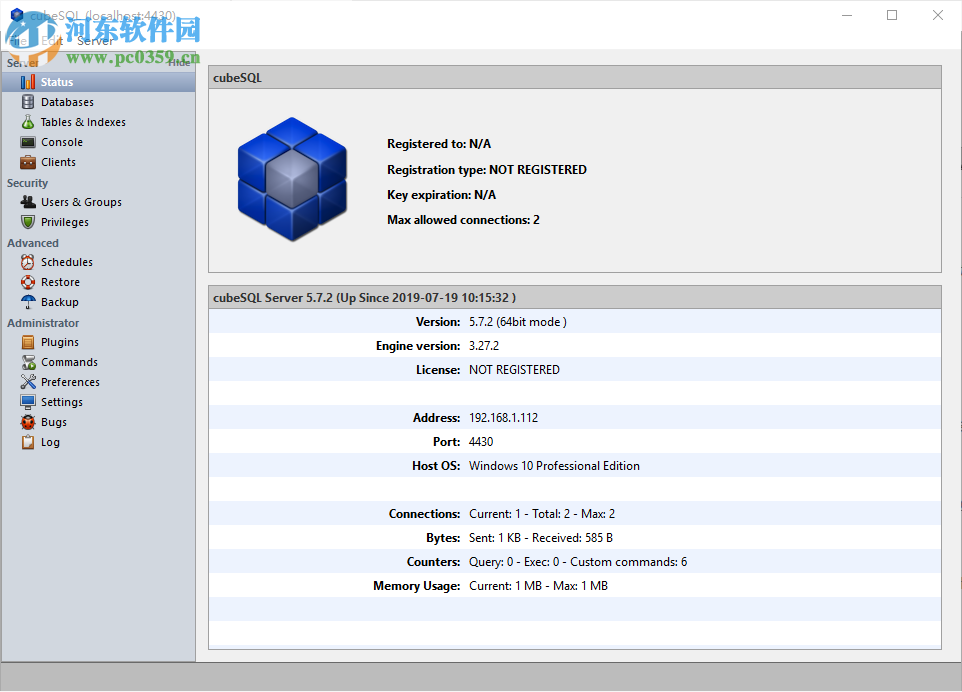Image resolution: width=962 pixels, height=692 pixels.
Task: Open the Privileges page
Action: (65, 221)
